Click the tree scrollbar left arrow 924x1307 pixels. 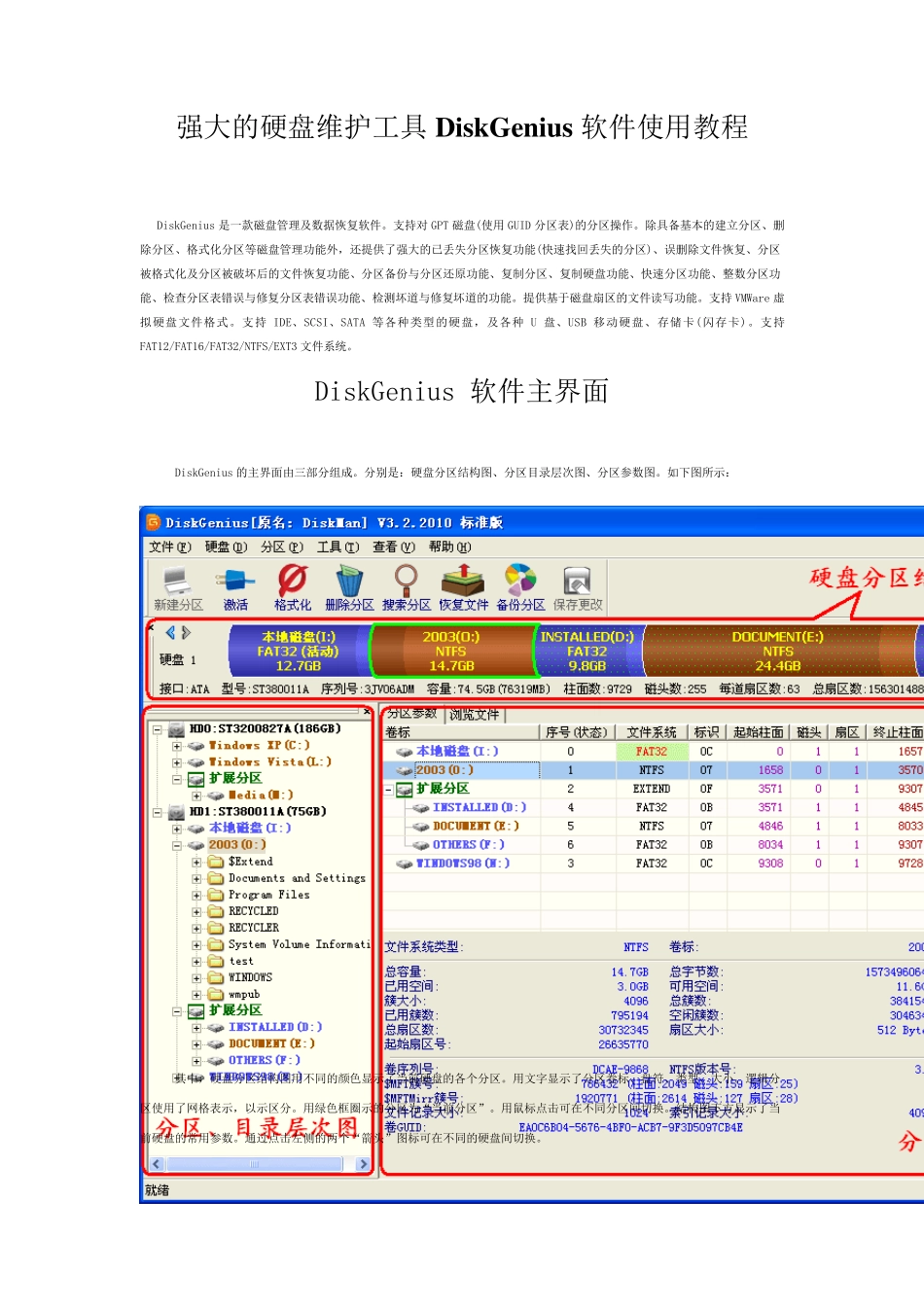pyautogui.click(x=157, y=1164)
